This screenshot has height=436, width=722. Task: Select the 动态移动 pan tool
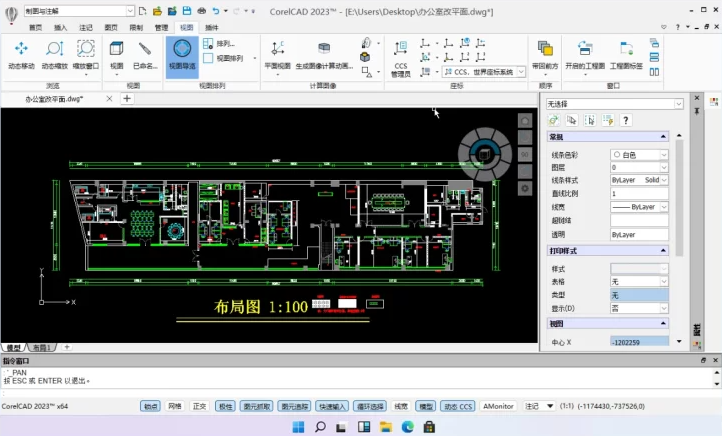(21, 54)
